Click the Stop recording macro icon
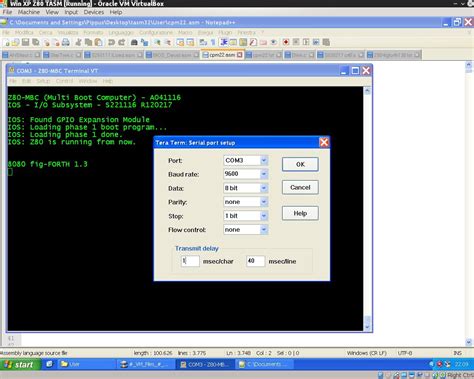The height and width of the screenshot is (379, 474). 296,42
